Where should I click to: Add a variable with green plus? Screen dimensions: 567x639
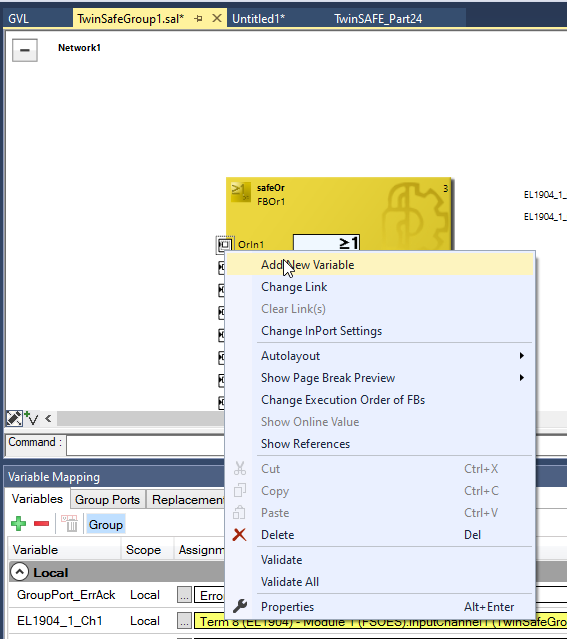18,524
